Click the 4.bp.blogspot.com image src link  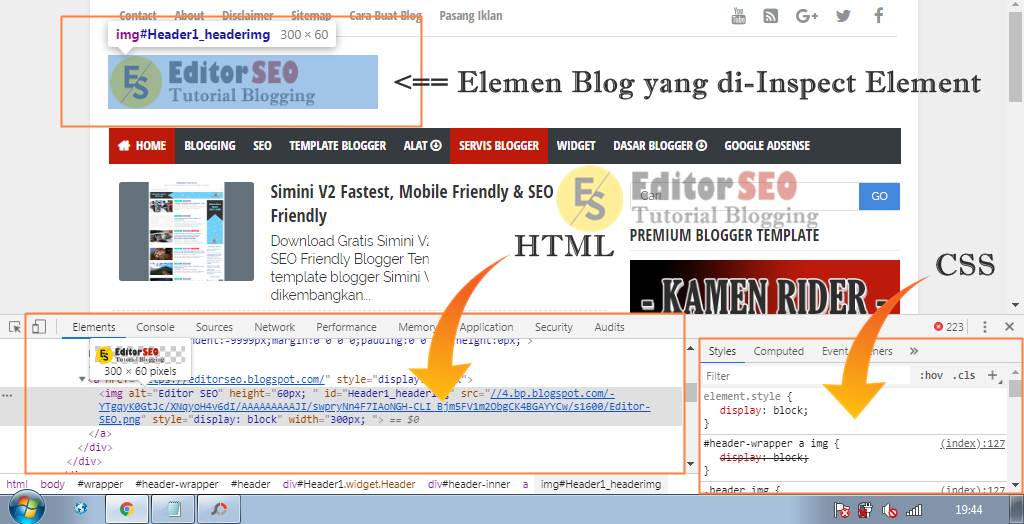coord(376,405)
